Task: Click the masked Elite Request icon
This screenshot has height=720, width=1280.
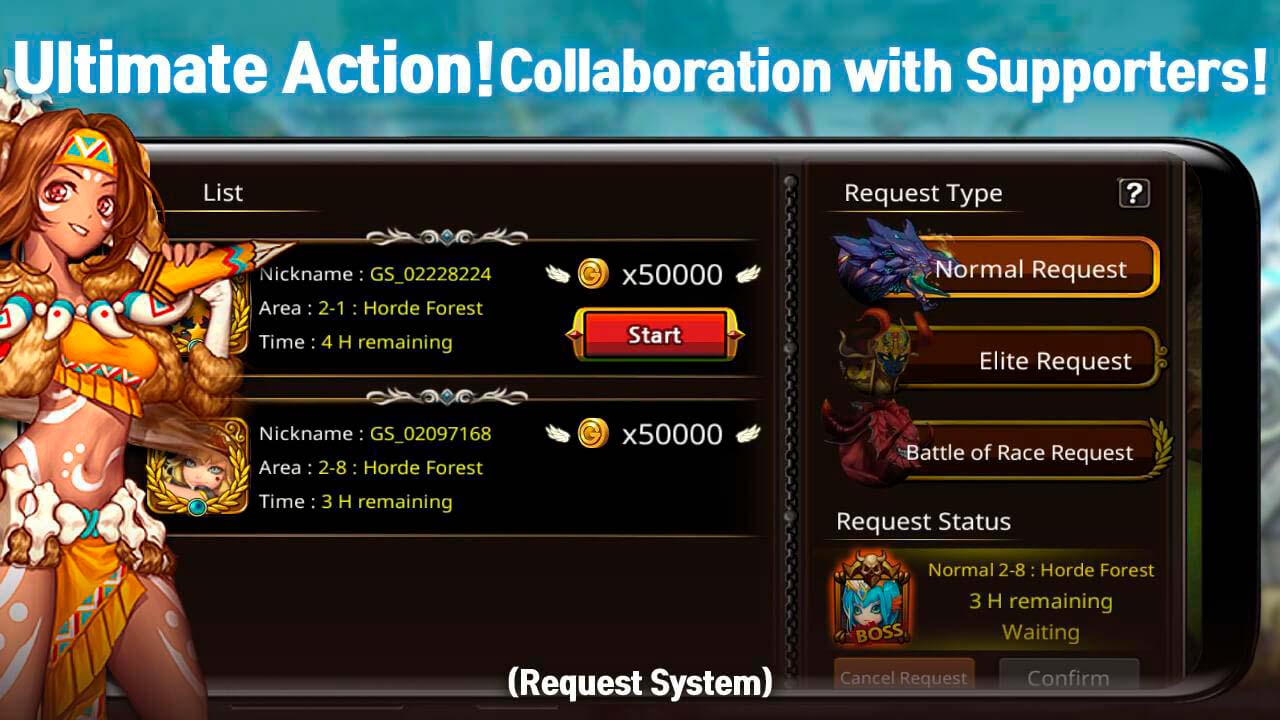Action: tap(880, 358)
